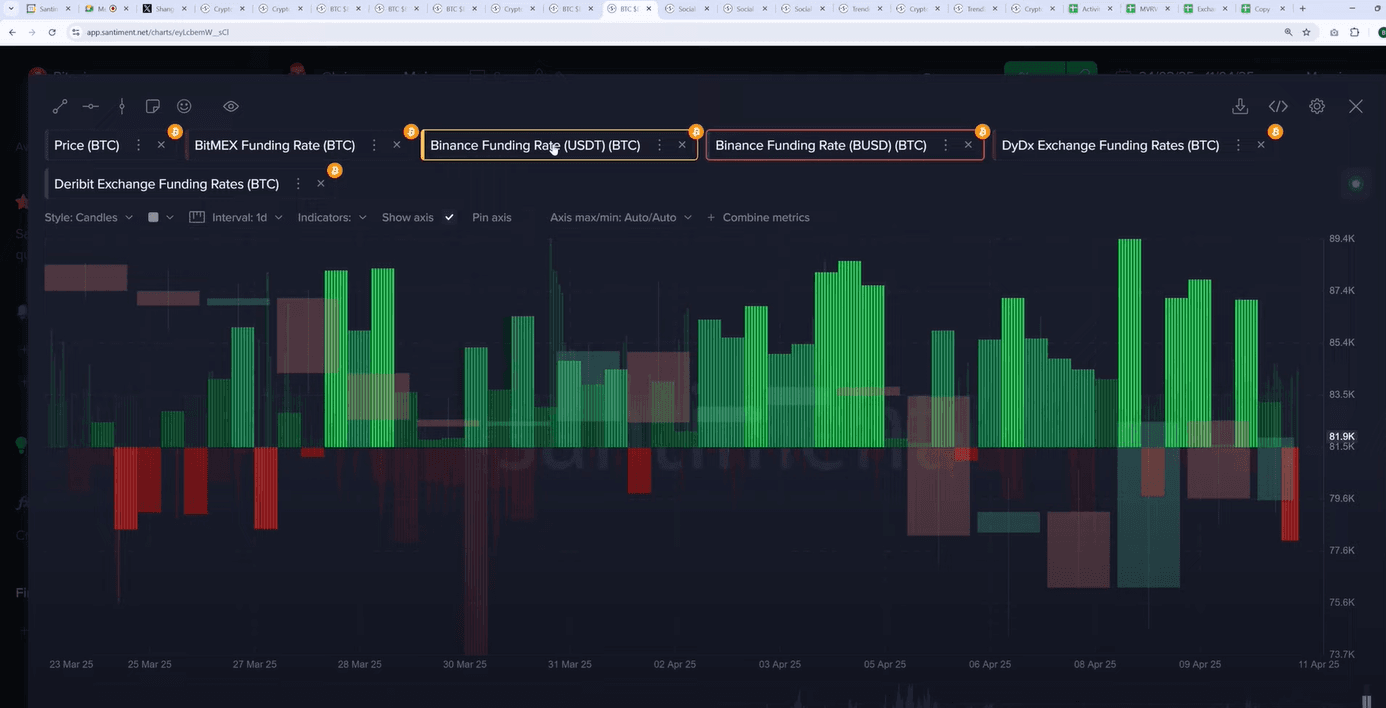Screen dimensions: 1386x708
Task: Remove the Binance Funding Rate (BUSD) metric
Action: 968,145
